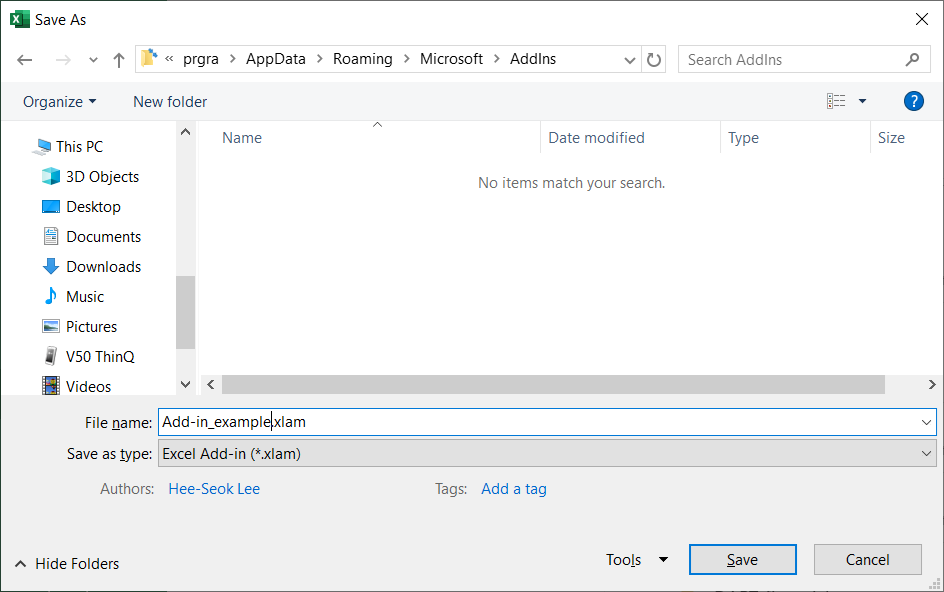Image resolution: width=944 pixels, height=592 pixels.
Task: Collapse with Hide Folders
Action: click(x=67, y=564)
